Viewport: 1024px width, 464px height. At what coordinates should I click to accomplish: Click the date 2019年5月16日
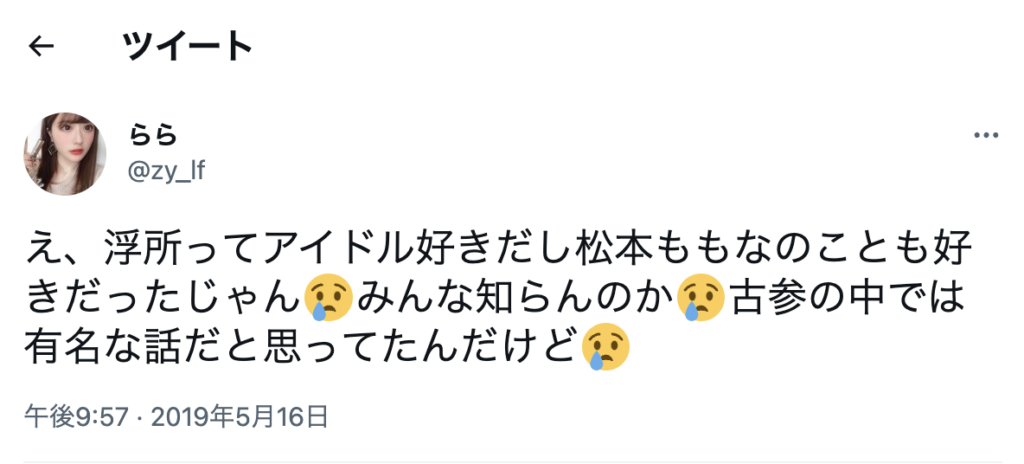pyautogui.click(x=239, y=416)
